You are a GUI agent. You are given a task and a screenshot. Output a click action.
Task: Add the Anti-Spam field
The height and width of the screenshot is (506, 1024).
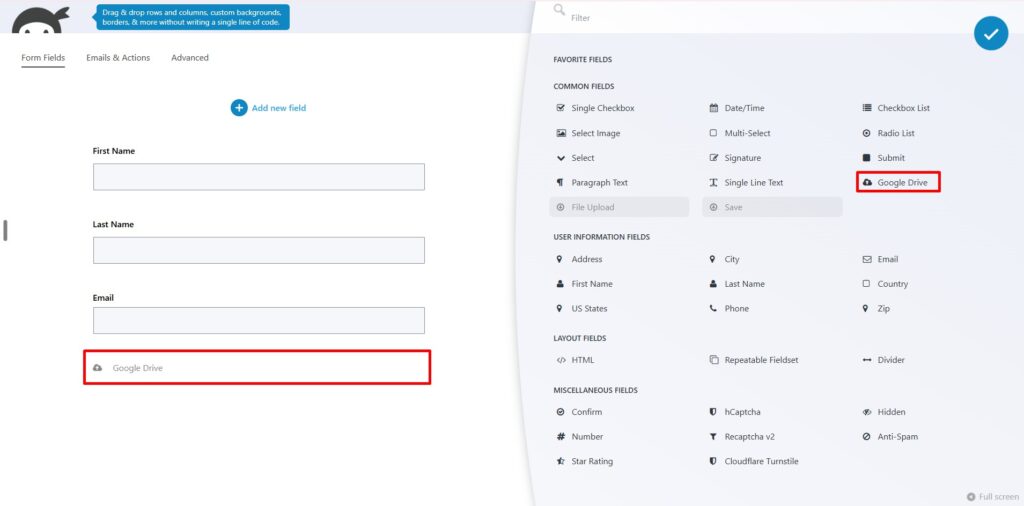click(x=890, y=437)
